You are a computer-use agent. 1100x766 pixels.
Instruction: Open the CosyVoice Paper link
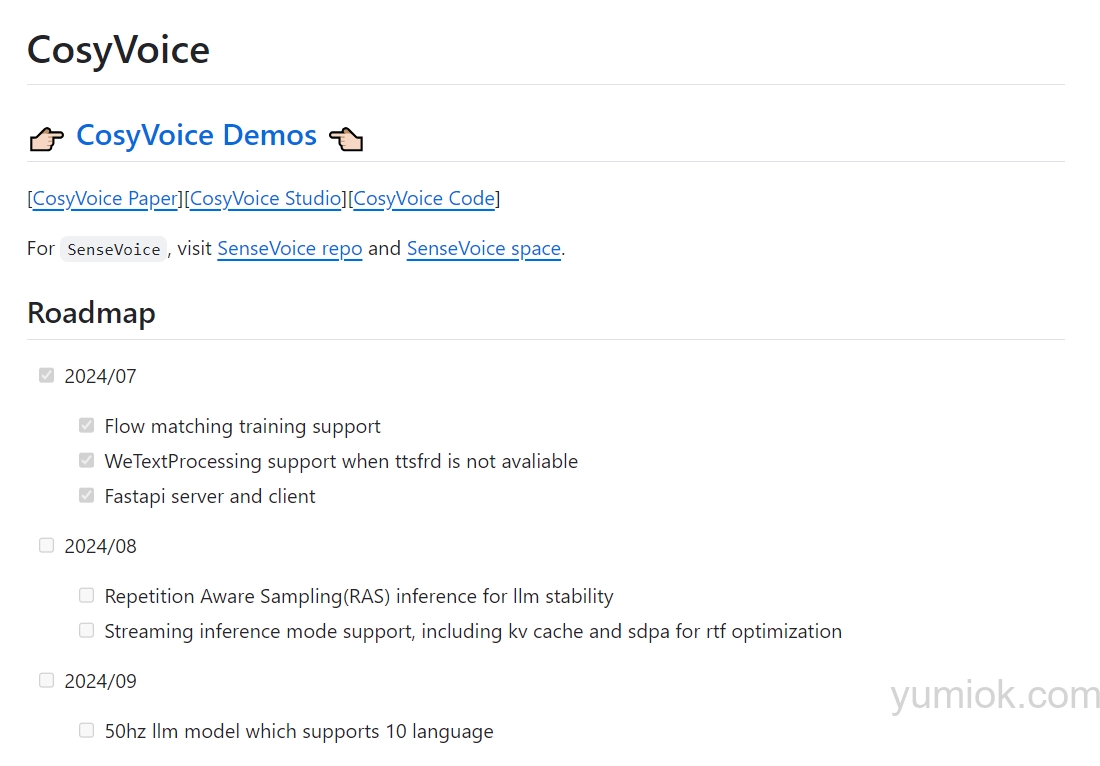pyautogui.click(x=105, y=198)
